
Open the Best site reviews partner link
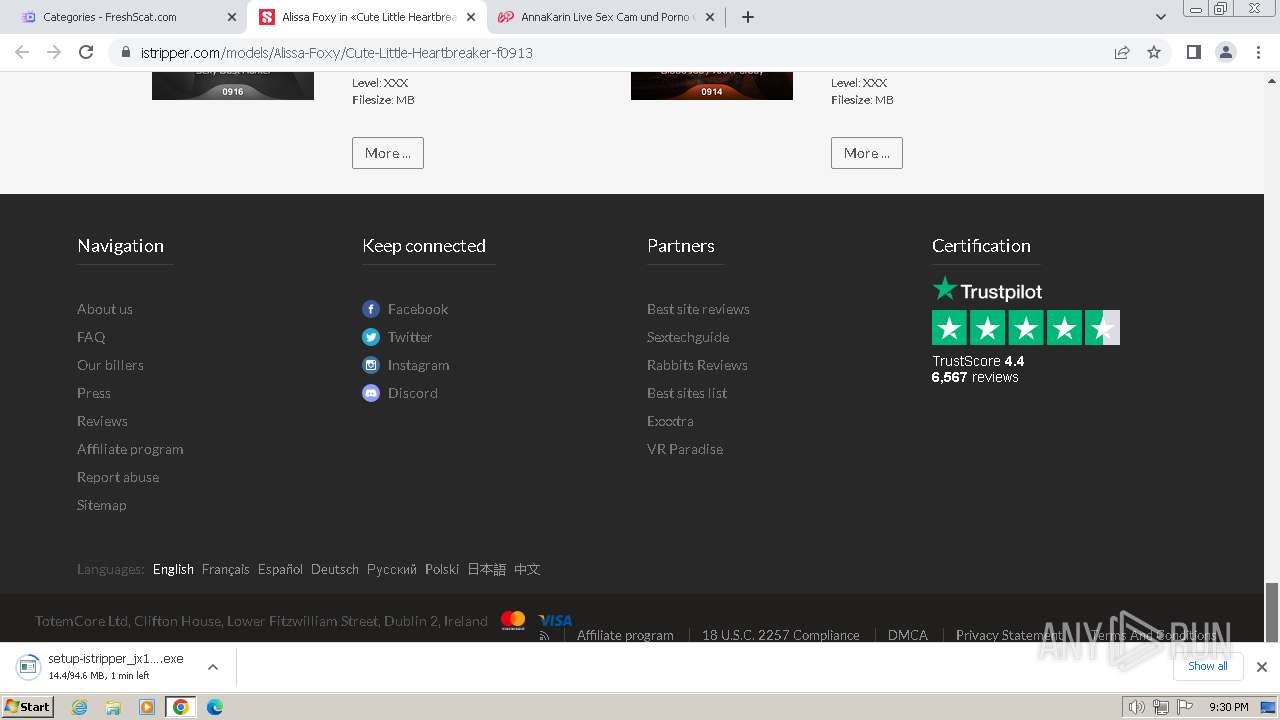pos(698,309)
